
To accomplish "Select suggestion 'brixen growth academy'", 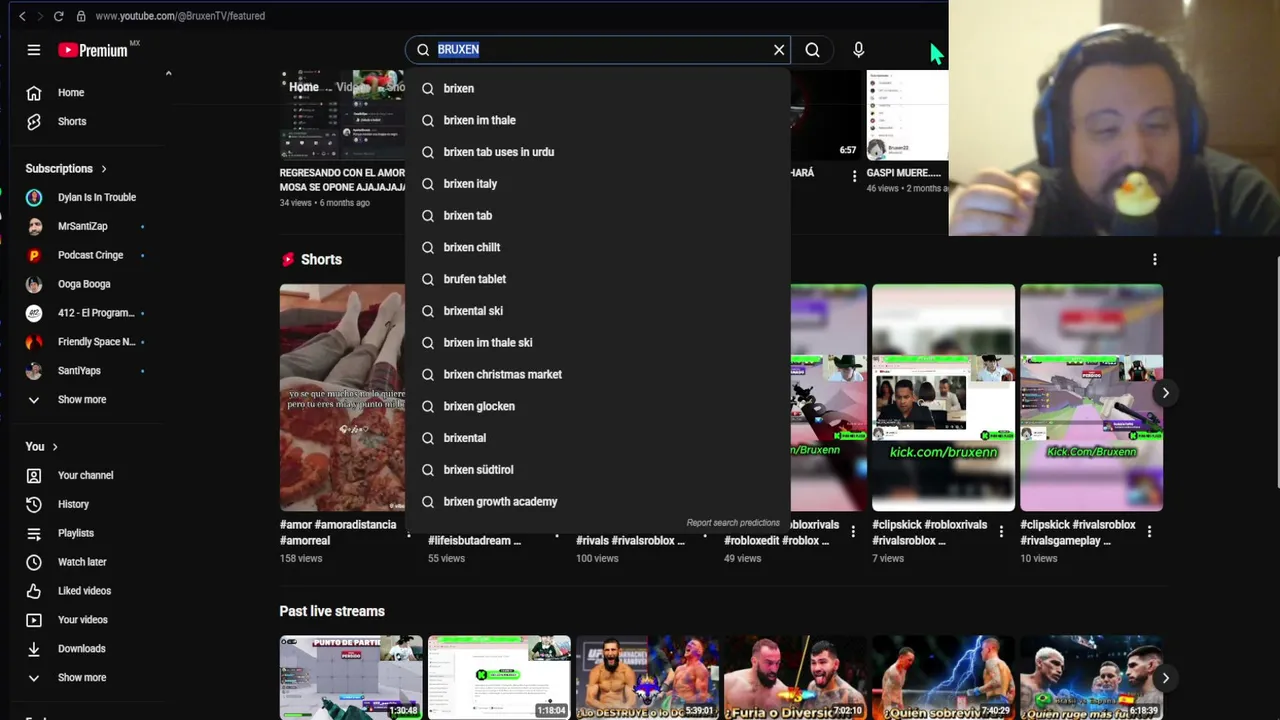I will [x=598, y=502].
